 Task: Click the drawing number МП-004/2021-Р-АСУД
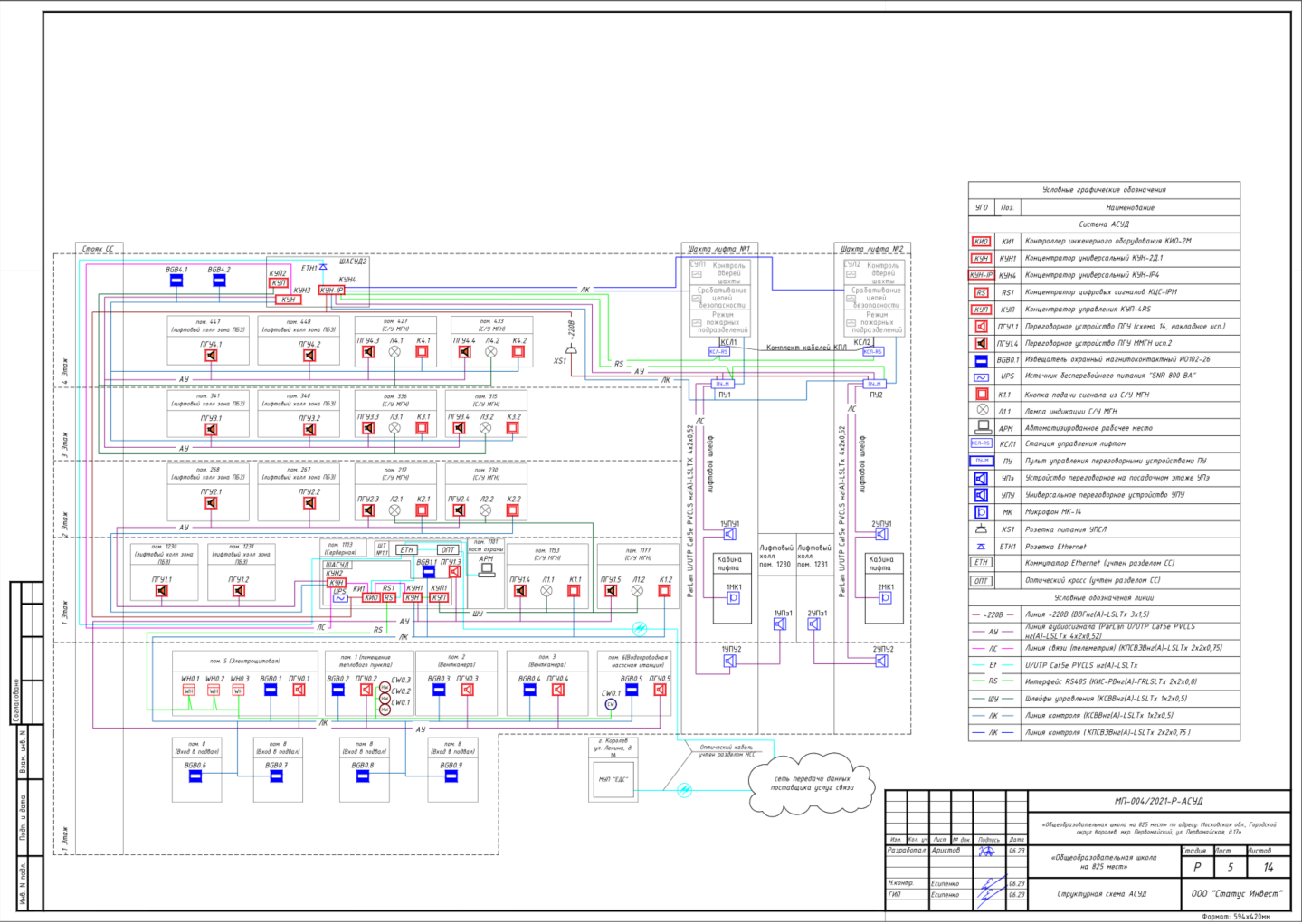tap(1159, 801)
